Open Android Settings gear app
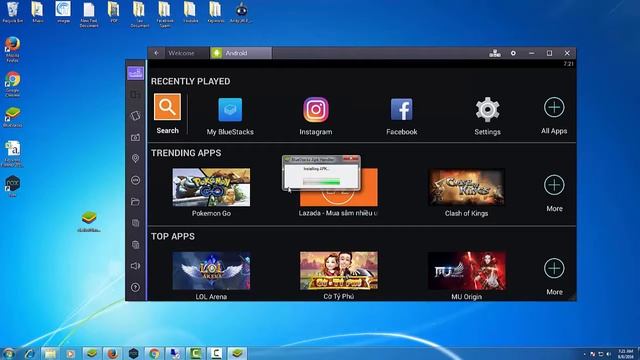Image resolution: width=640 pixels, height=360 pixels. pyautogui.click(x=487, y=109)
